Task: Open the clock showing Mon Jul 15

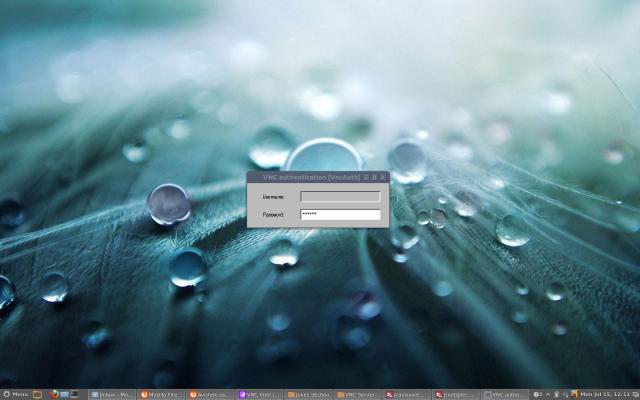Action: (x=607, y=394)
